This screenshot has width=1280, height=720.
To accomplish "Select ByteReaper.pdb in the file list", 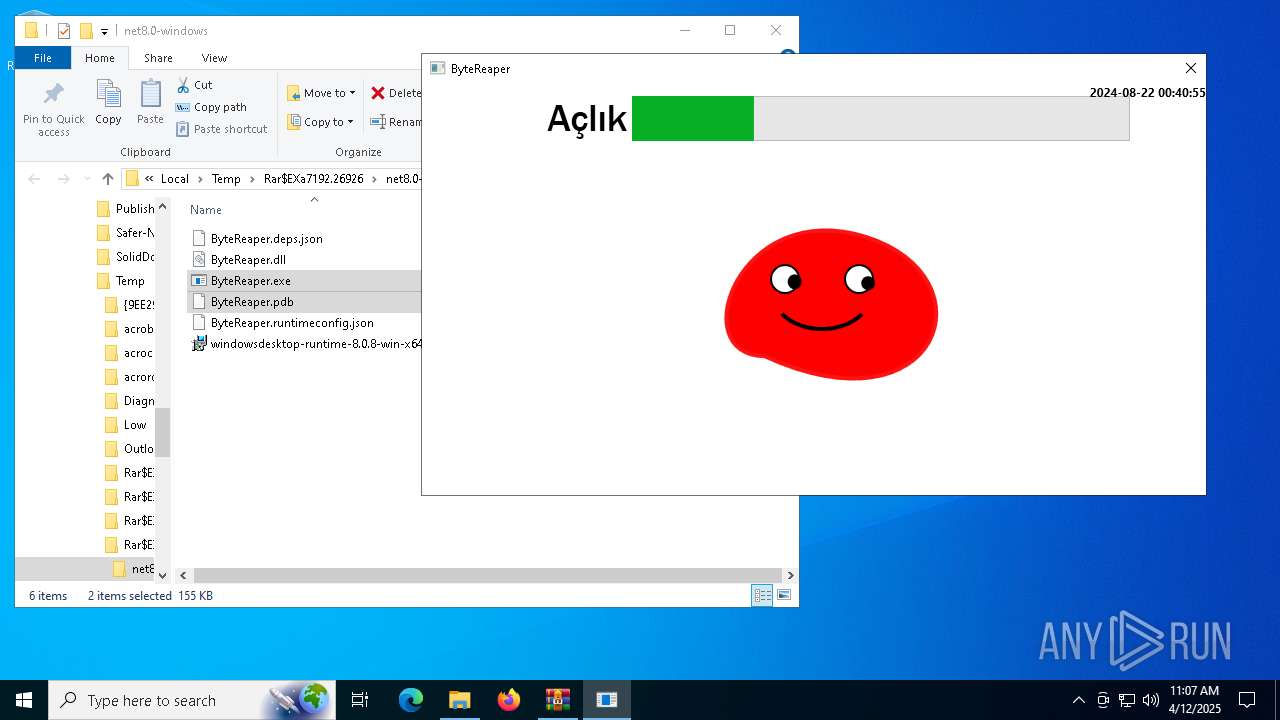I will [x=252, y=302].
